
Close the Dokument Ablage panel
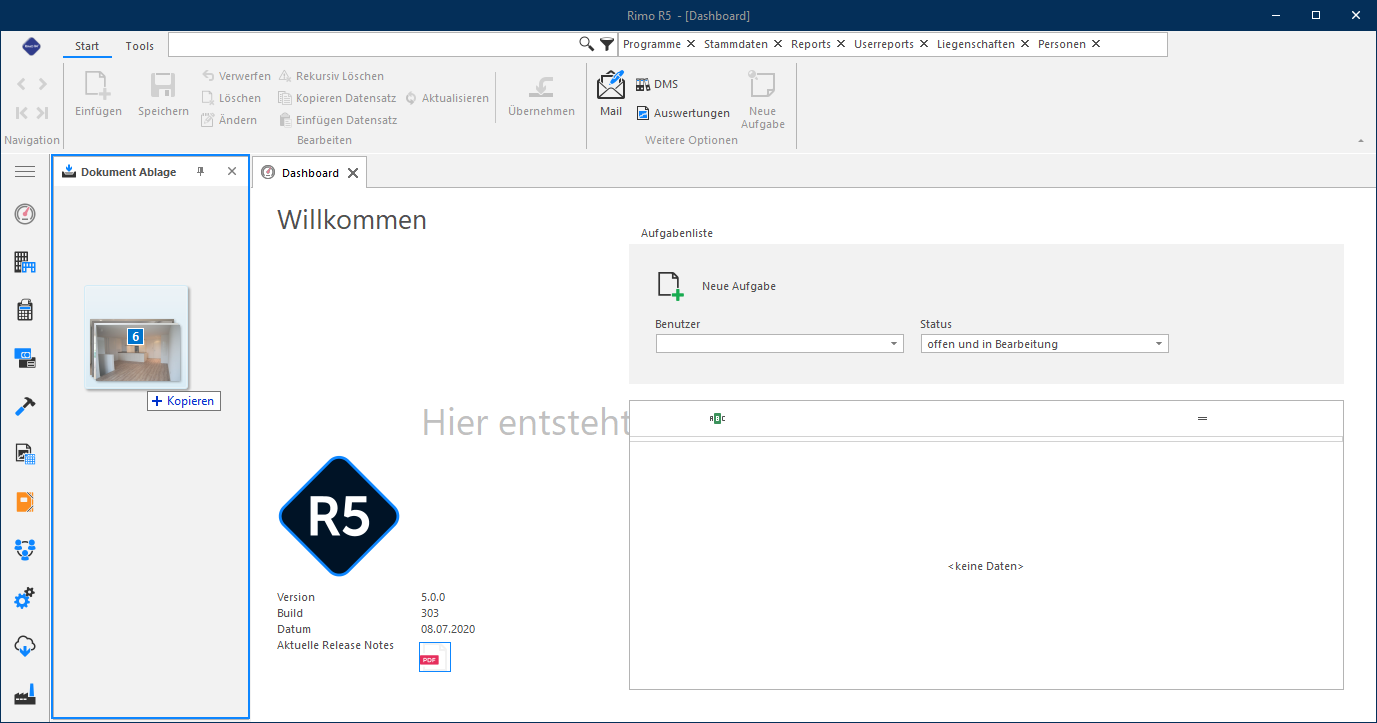232,172
